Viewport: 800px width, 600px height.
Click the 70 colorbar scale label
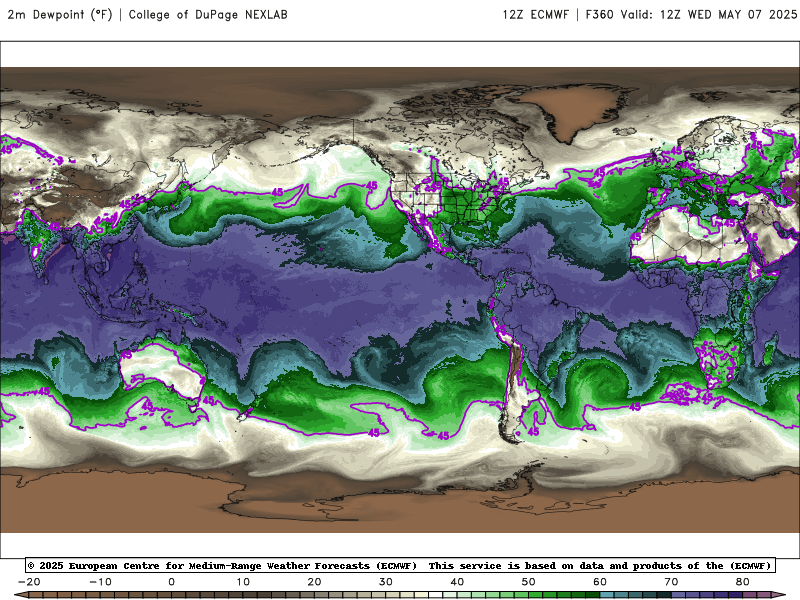(x=671, y=582)
